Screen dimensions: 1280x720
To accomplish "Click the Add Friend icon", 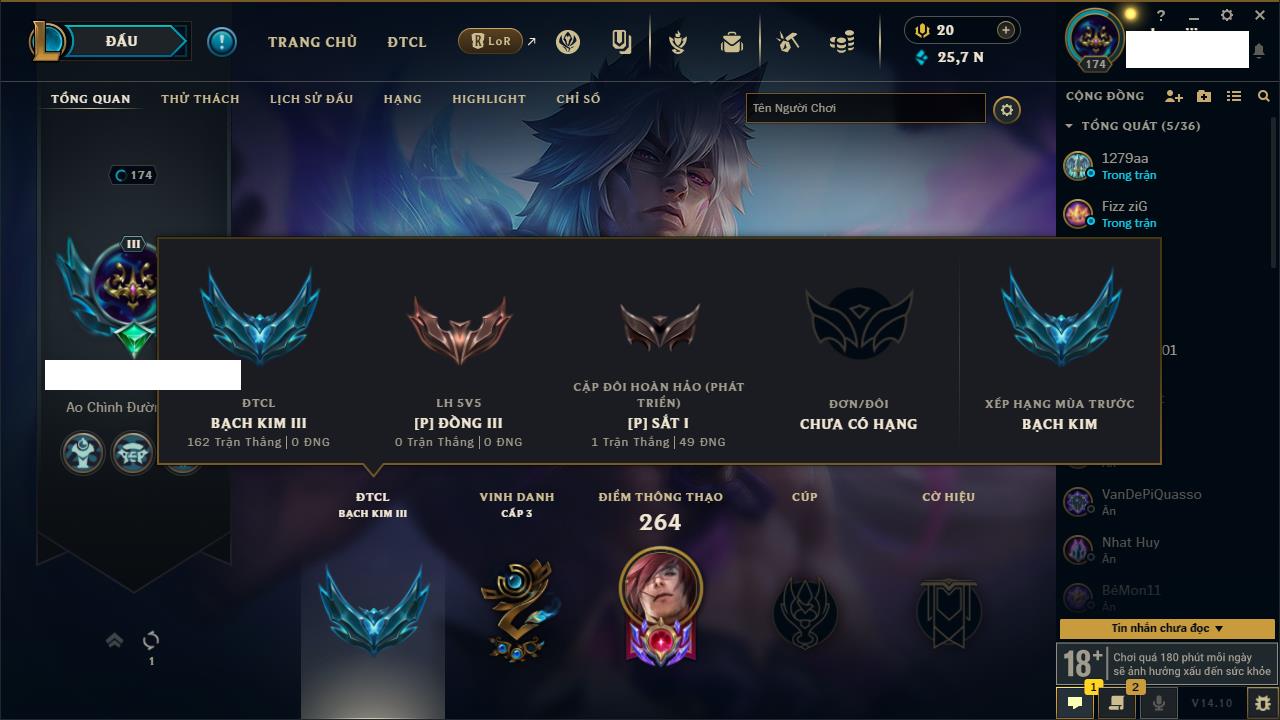I will pyautogui.click(x=1174, y=96).
